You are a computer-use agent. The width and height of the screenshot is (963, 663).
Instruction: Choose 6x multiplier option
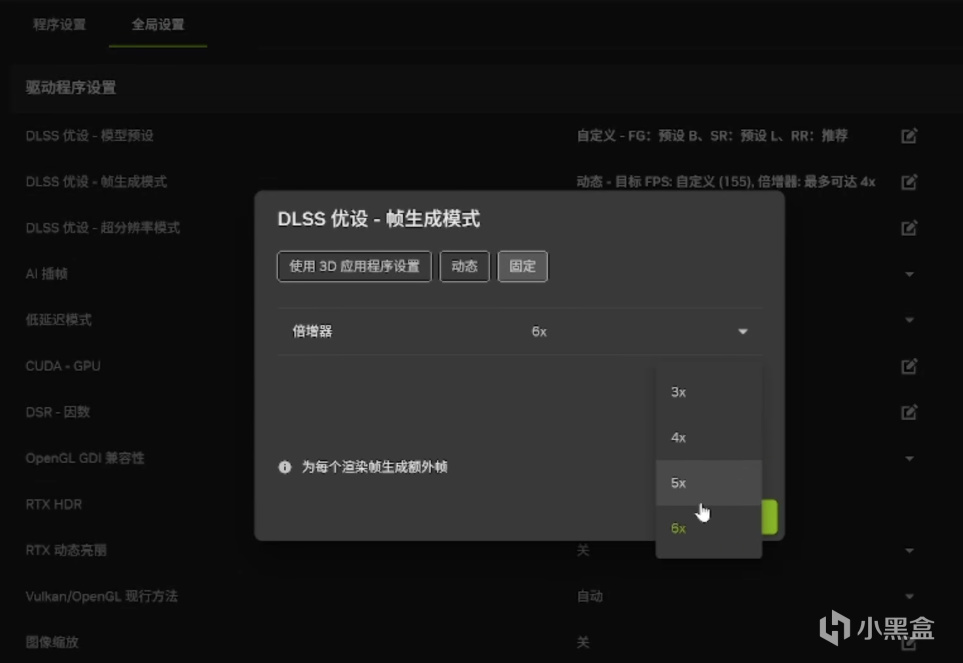709,528
